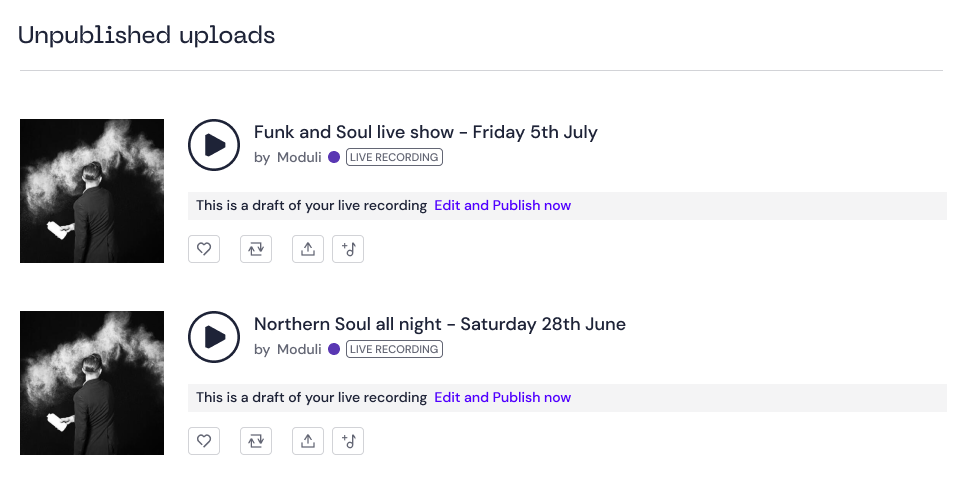Screen dimensions: 969x479
Task: Open Edit and Publish now for Funk and Soul
Action: [502, 205]
